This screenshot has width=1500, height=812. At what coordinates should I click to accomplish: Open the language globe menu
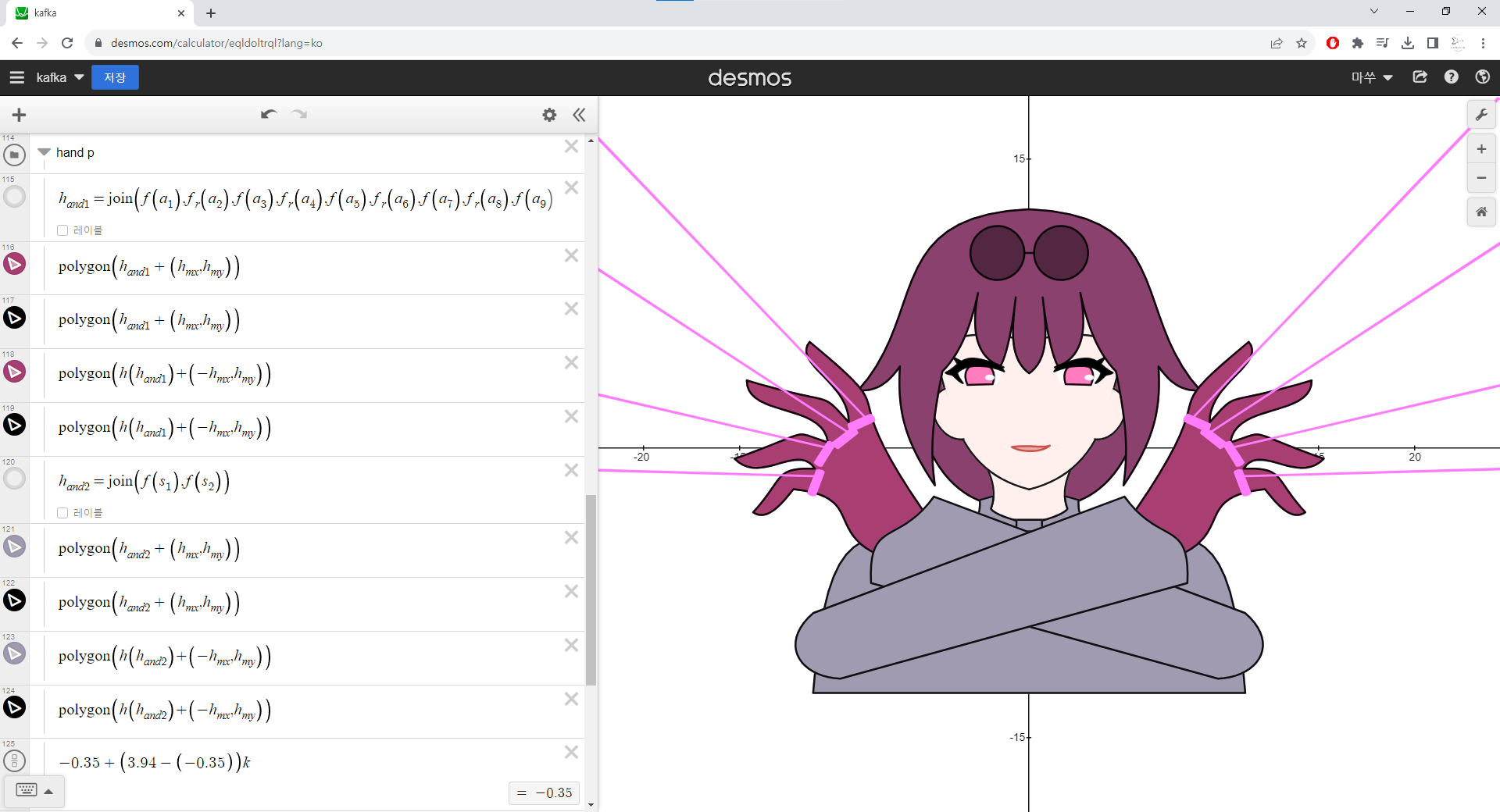tap(1482, 77)
